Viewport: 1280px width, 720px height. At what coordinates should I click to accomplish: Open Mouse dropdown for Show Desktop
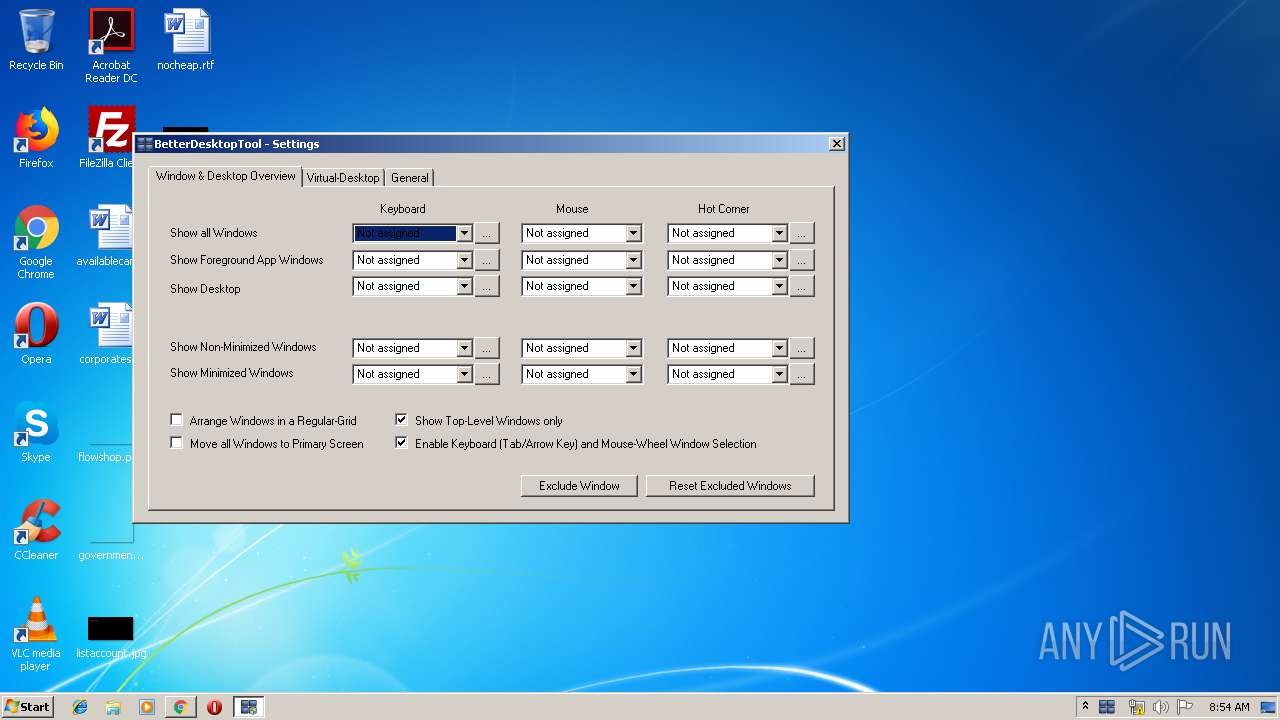pyautogui.click(x=633, y=286)
